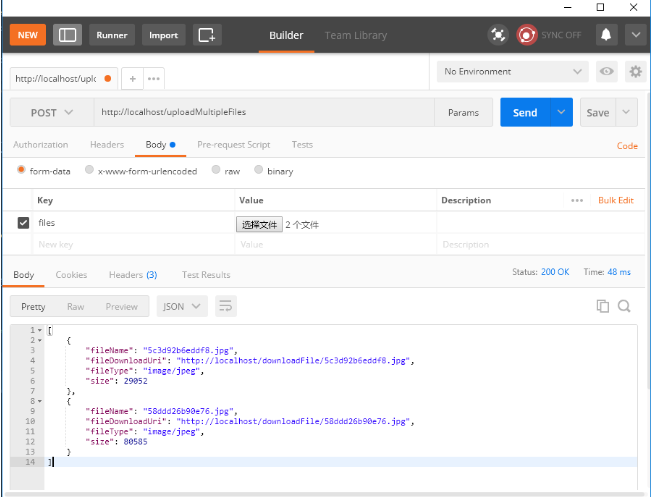Click the empty Description field
651x497 pixels.
point(541,245)
